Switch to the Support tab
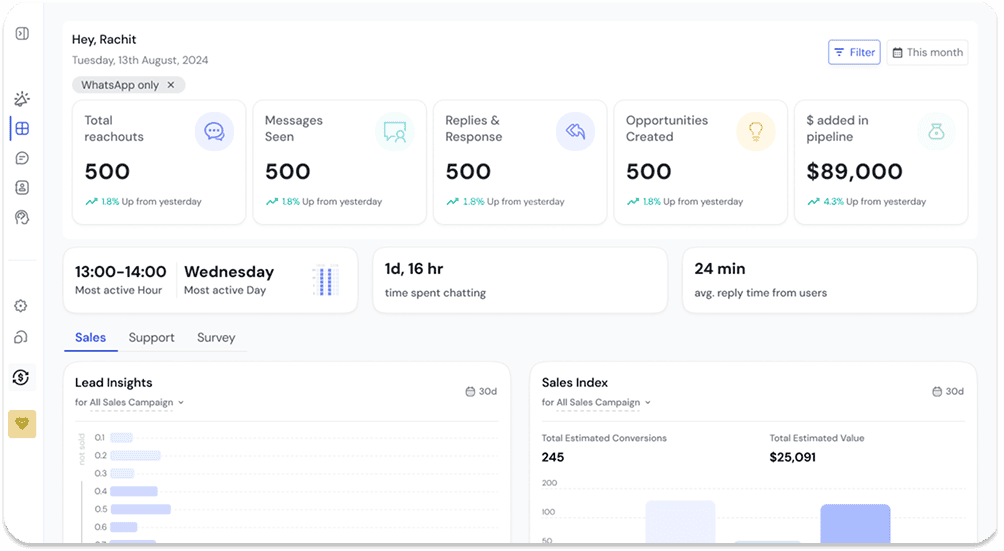The width and height of the screenshot is (1004, 551). click(151, 338)
